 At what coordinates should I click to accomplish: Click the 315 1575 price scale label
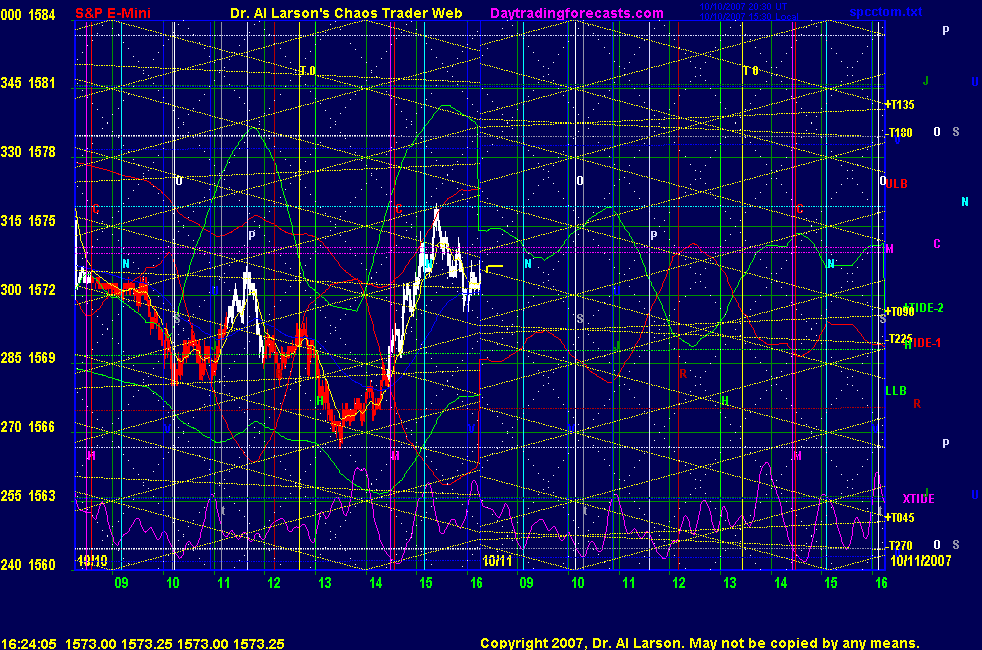coord(28,220)
